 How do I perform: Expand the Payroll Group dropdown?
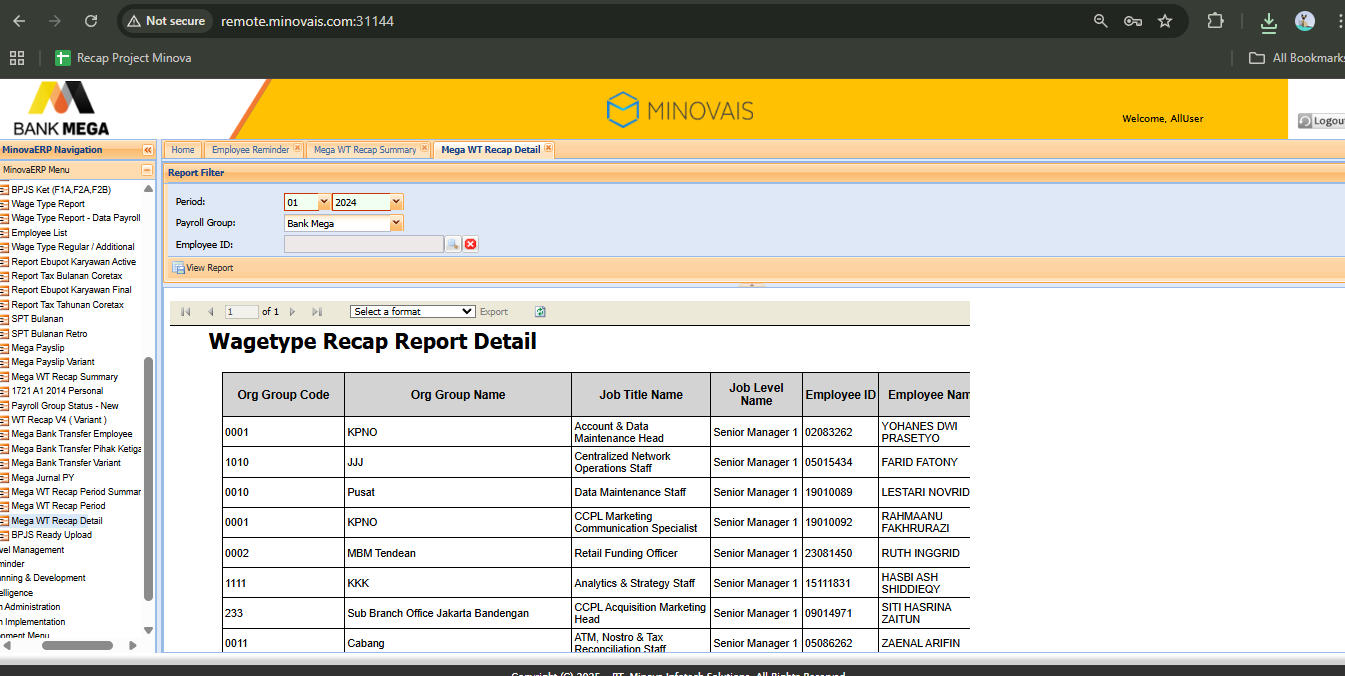click(396, 223)
